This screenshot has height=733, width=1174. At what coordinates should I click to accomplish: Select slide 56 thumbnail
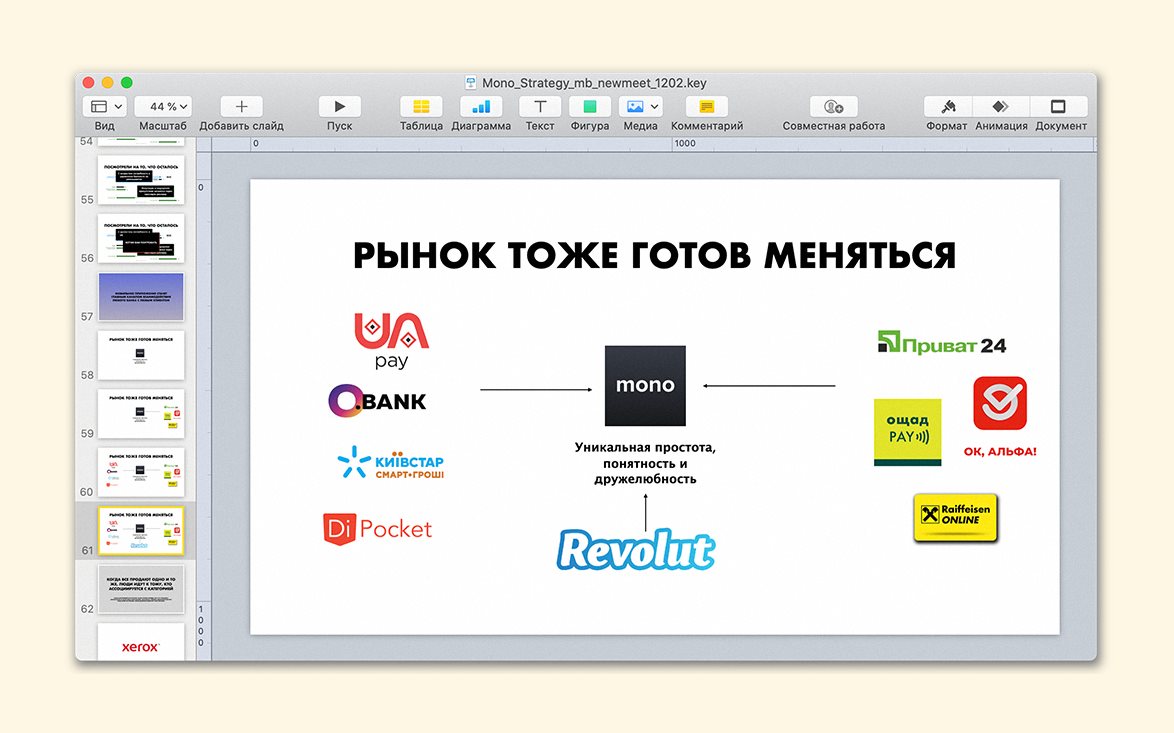(141, 238)
